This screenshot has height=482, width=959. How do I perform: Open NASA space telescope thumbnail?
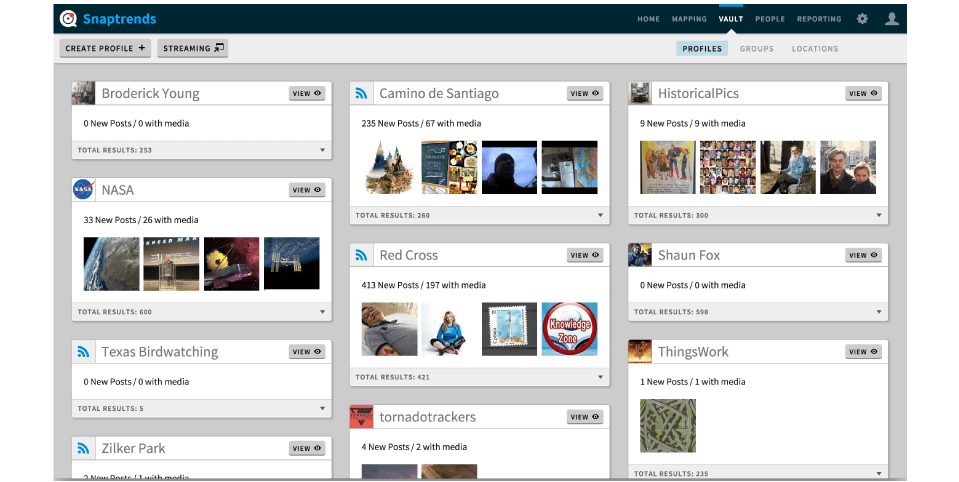coord(232,264)
